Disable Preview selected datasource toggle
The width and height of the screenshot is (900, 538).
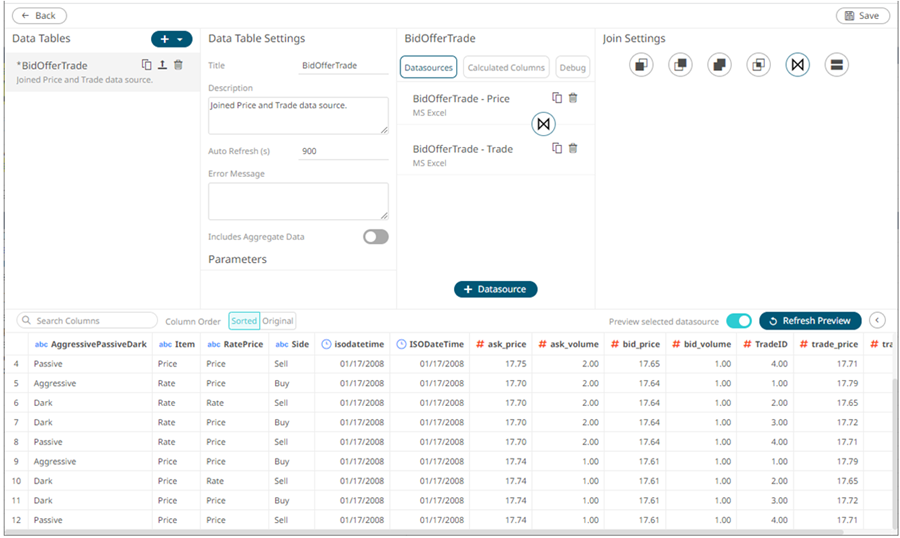(738, 321)
